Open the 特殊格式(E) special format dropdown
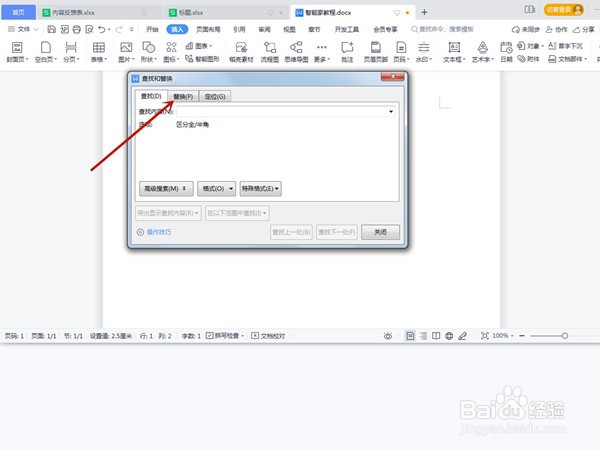Image resolution: width=600 pixels, height=450 pixels. coord(260,189)
